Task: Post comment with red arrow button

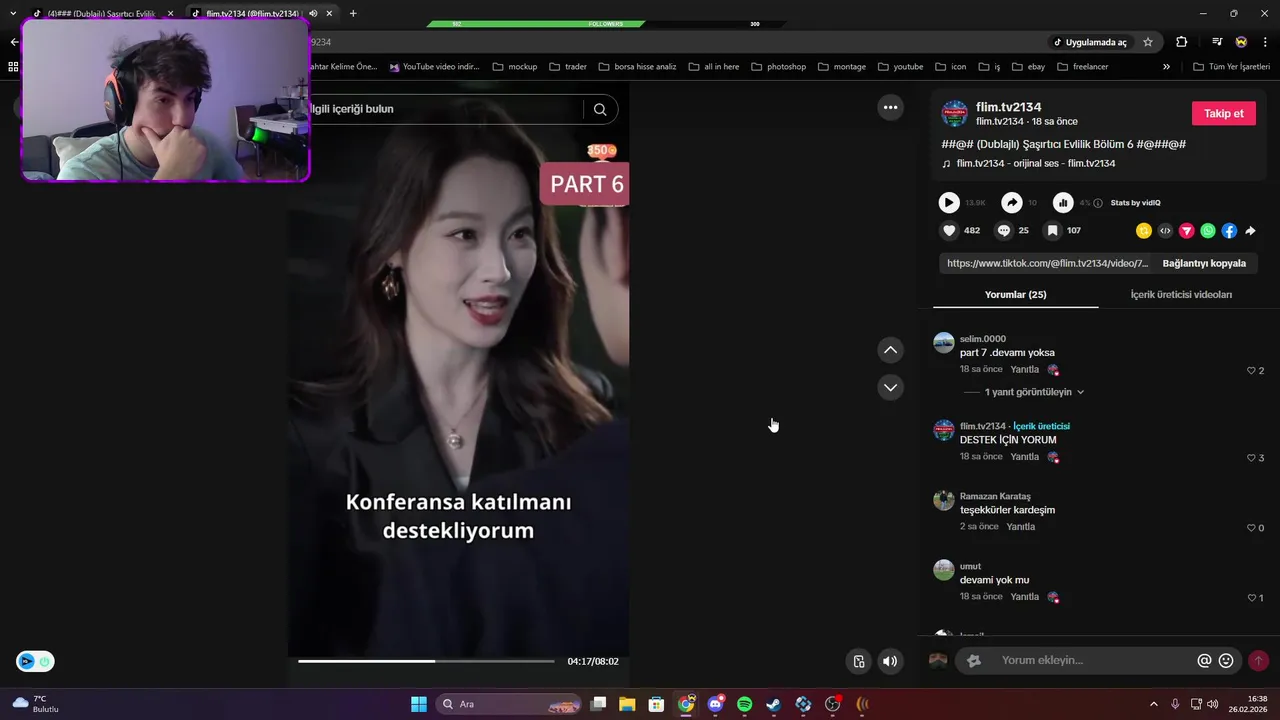Action: pyautogui.click(x=1259, y=660)
